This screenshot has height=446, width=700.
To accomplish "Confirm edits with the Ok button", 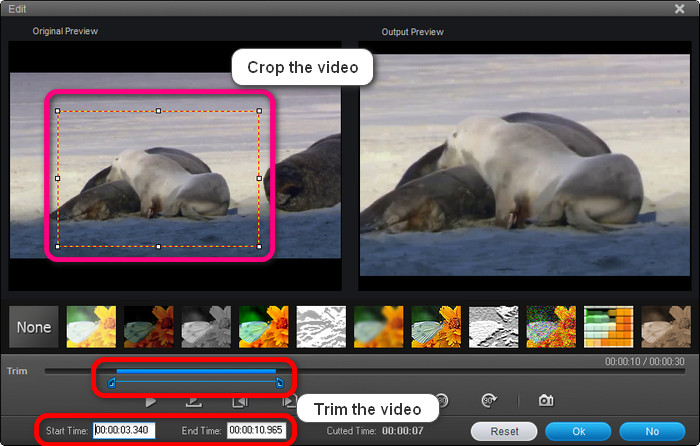I will 579,431.
